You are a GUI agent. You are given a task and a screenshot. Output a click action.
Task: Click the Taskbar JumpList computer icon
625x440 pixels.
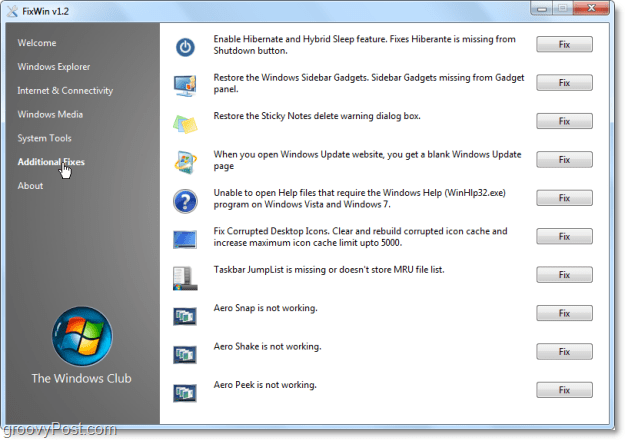pyautogui.click(x=185, y=278)
